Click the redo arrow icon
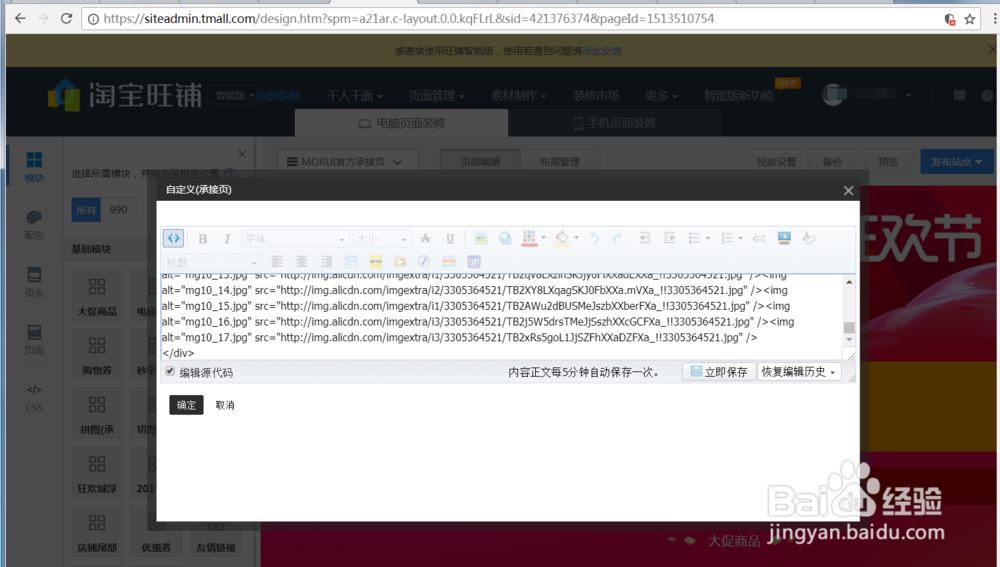Image resolution: width=1000 pixels, height=567 pixels. 618,239
